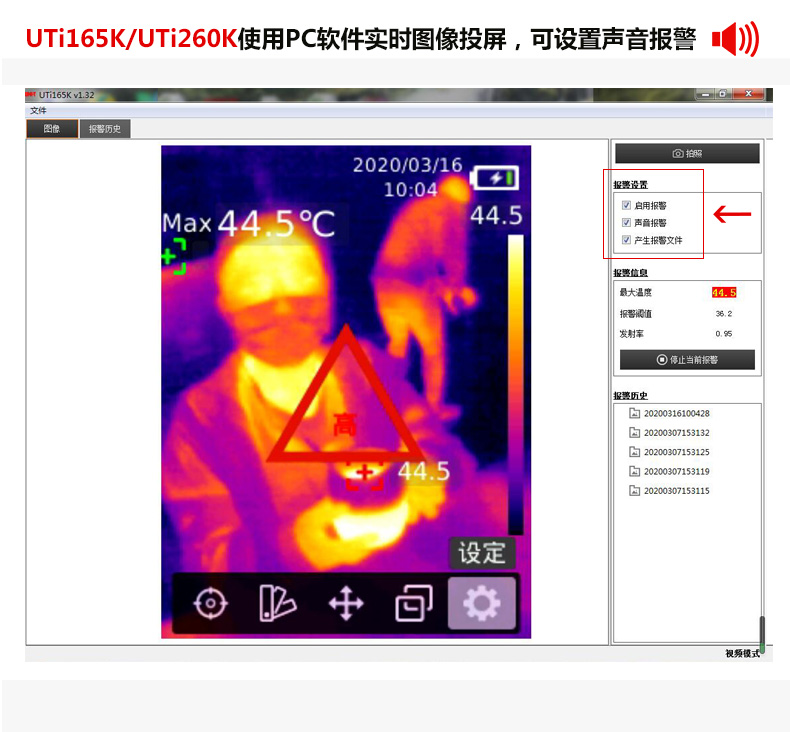
Task: Click the 拍照 capture button
Action: (x=687, y=153)
